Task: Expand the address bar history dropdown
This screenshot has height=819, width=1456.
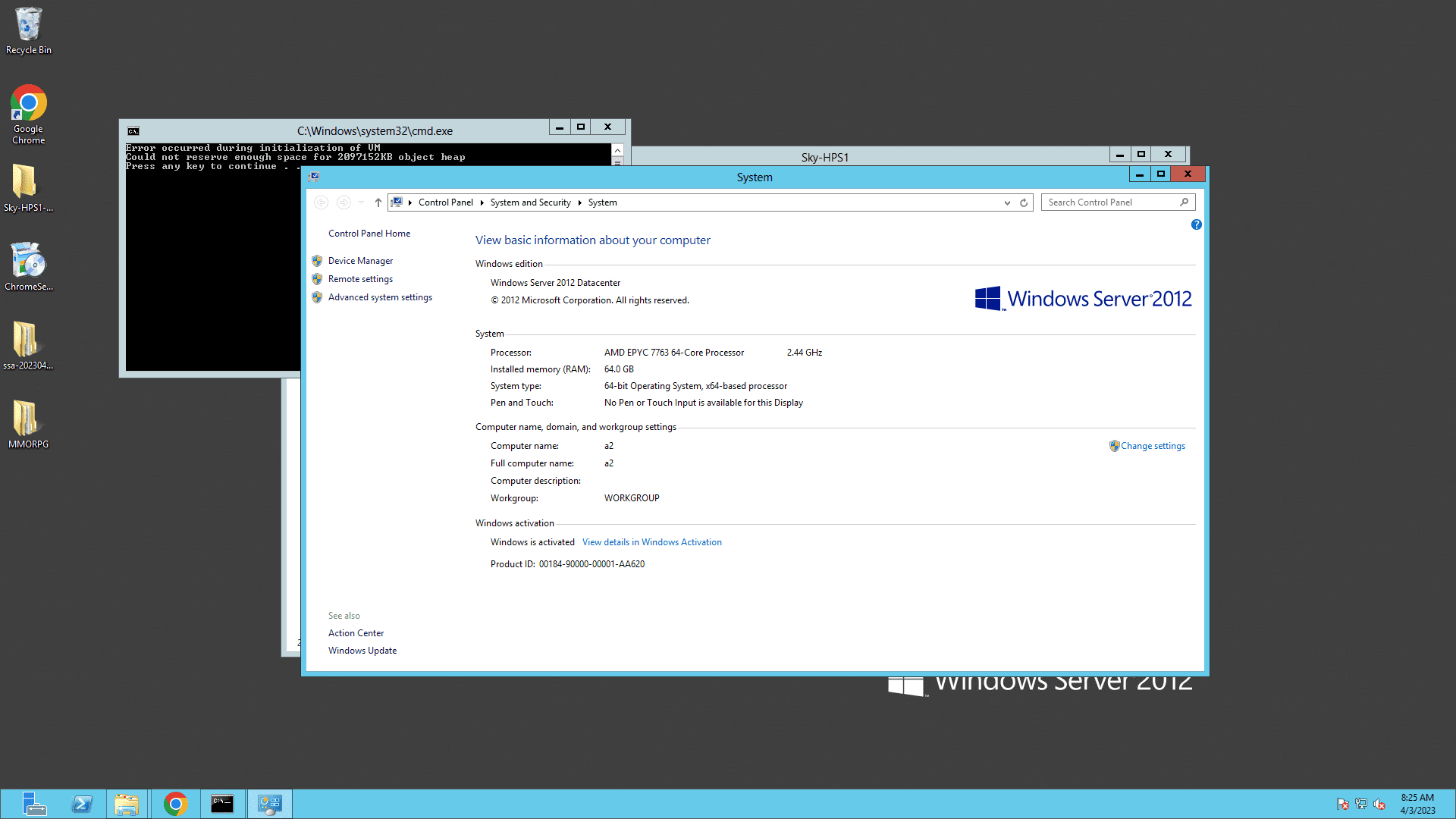Action: coord(1007,202)
